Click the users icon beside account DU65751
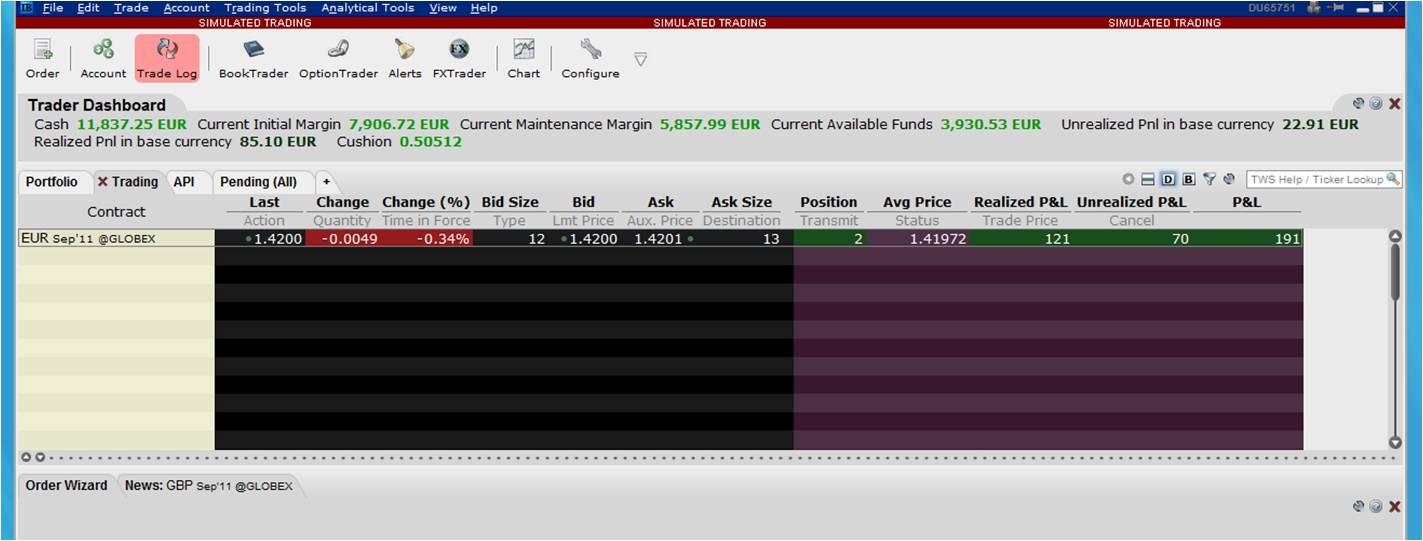Screen dimensions: 1423x541 [1314, 7]
